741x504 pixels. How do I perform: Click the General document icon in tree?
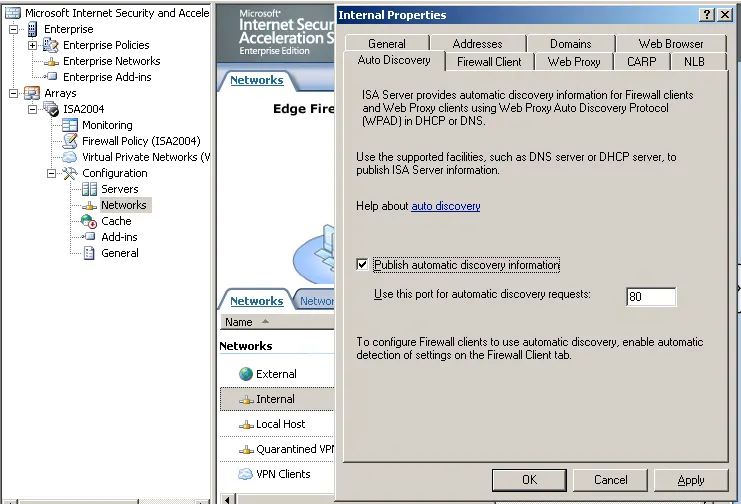tap(89, 253)
